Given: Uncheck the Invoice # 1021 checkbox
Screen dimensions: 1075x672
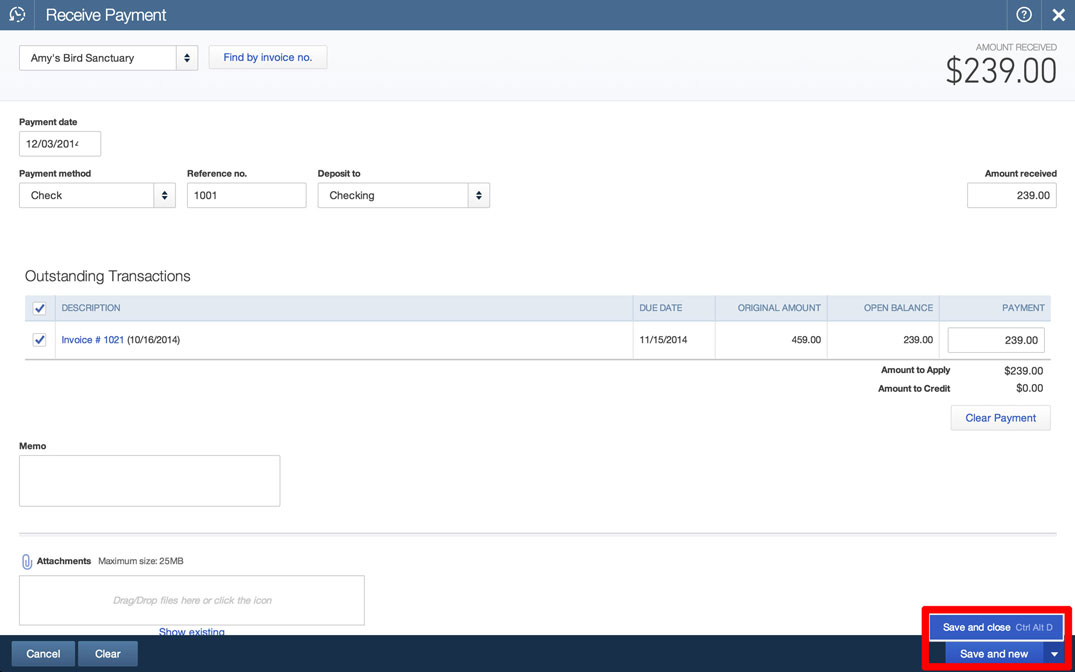Looking at the screenshot, I should [39, 340].
